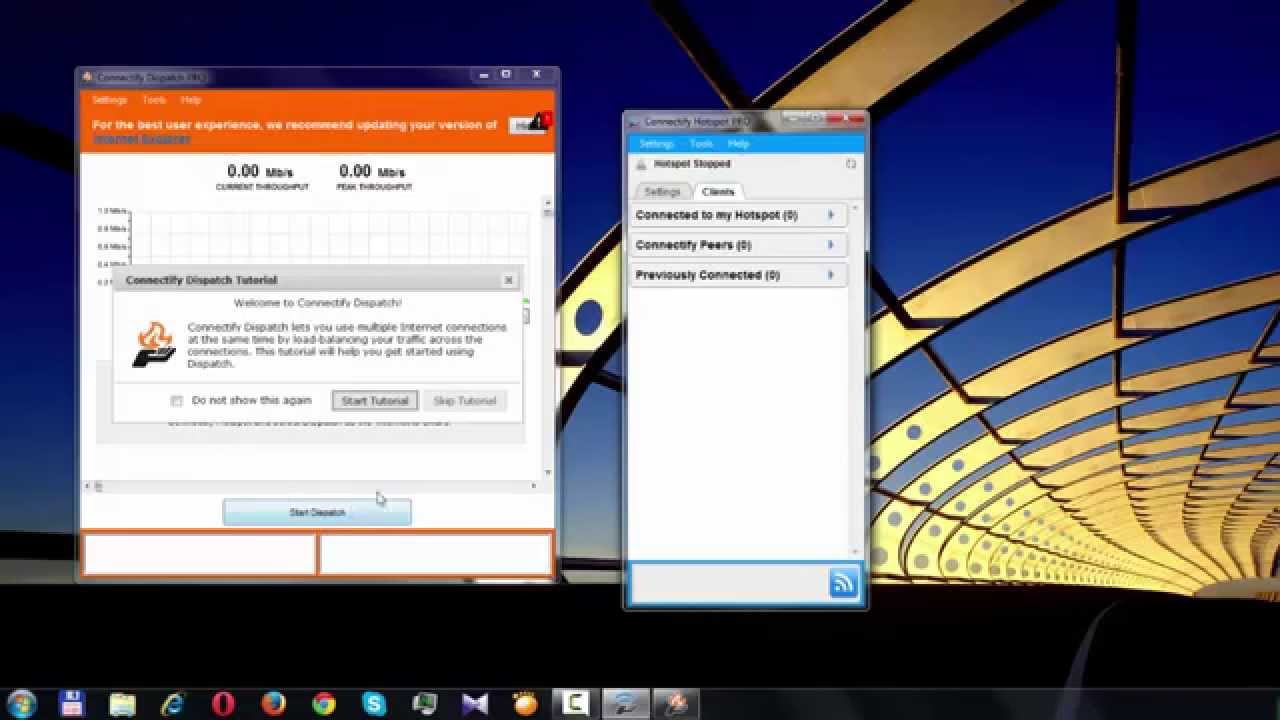Open the monitor icon app on taskbar

point(424,704)
